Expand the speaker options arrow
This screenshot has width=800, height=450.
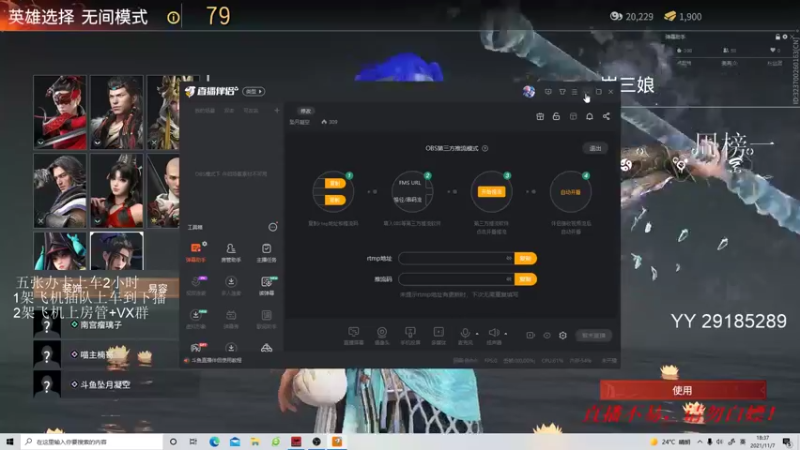pyautogui.click(x=506, y=334)
